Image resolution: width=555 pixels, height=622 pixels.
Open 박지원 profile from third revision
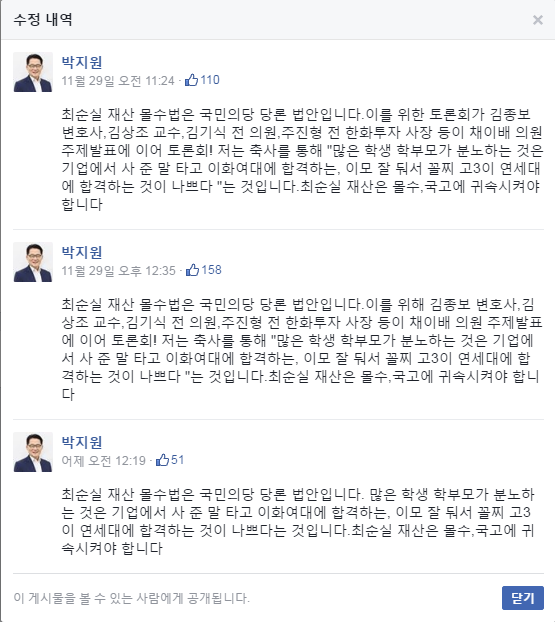coord(82,442)
